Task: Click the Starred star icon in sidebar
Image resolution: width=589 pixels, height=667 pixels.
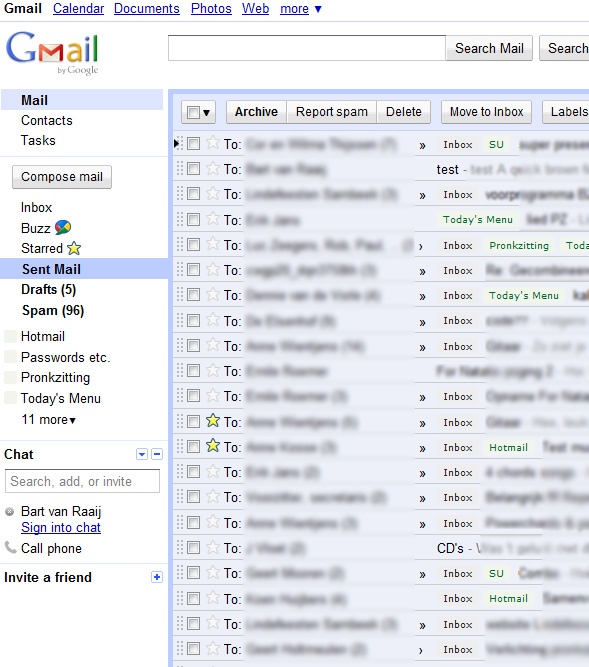Action: tap(74, 248)
